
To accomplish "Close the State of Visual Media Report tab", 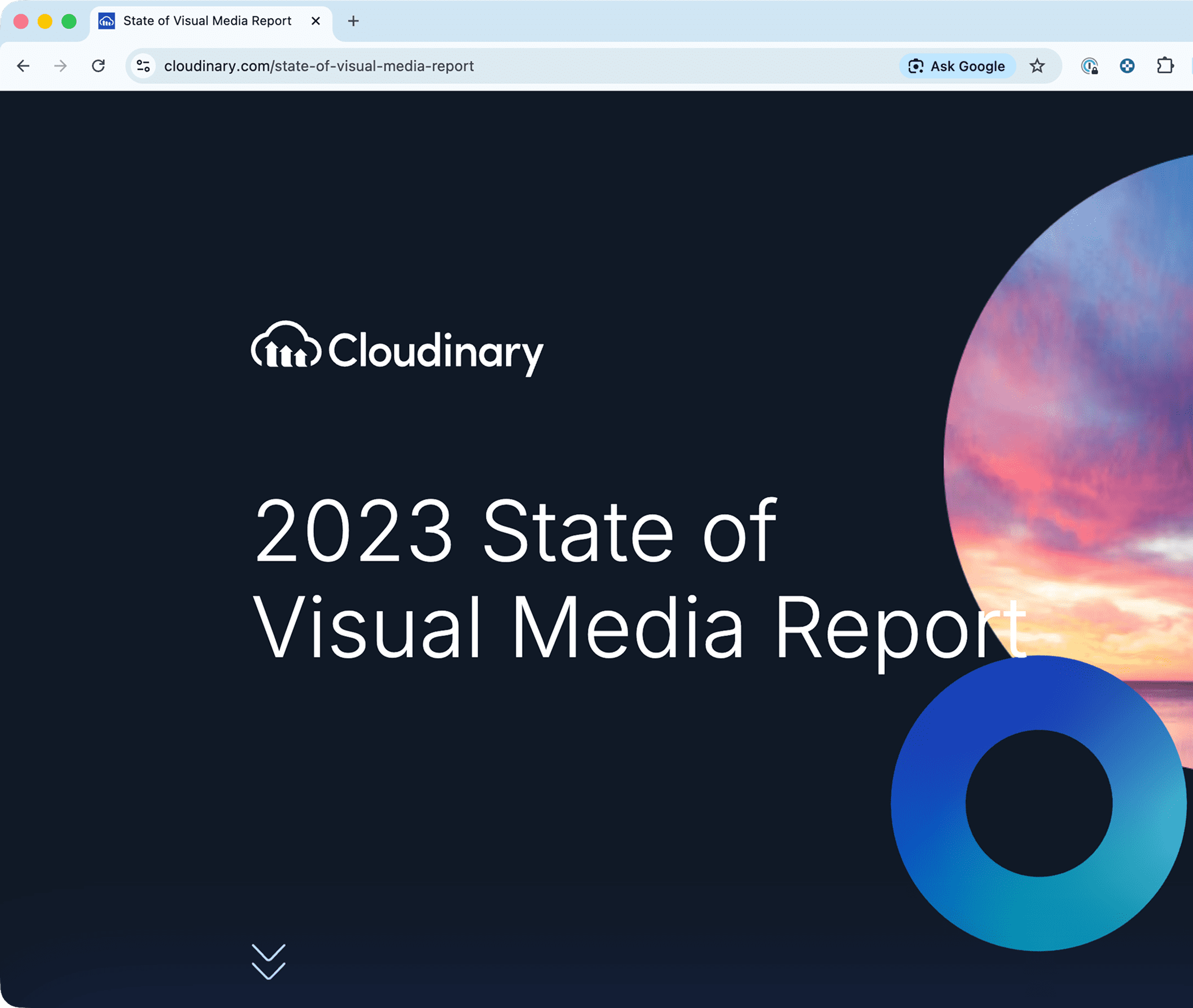I will coord(315,21).
